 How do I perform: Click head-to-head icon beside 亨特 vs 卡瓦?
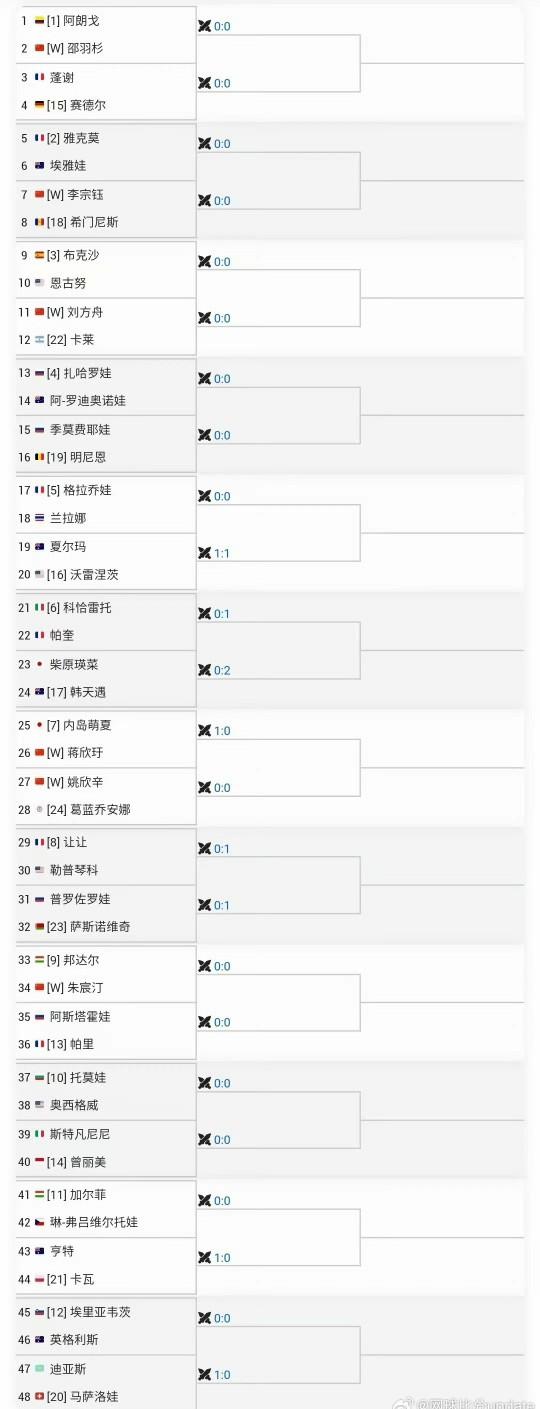205,1257
